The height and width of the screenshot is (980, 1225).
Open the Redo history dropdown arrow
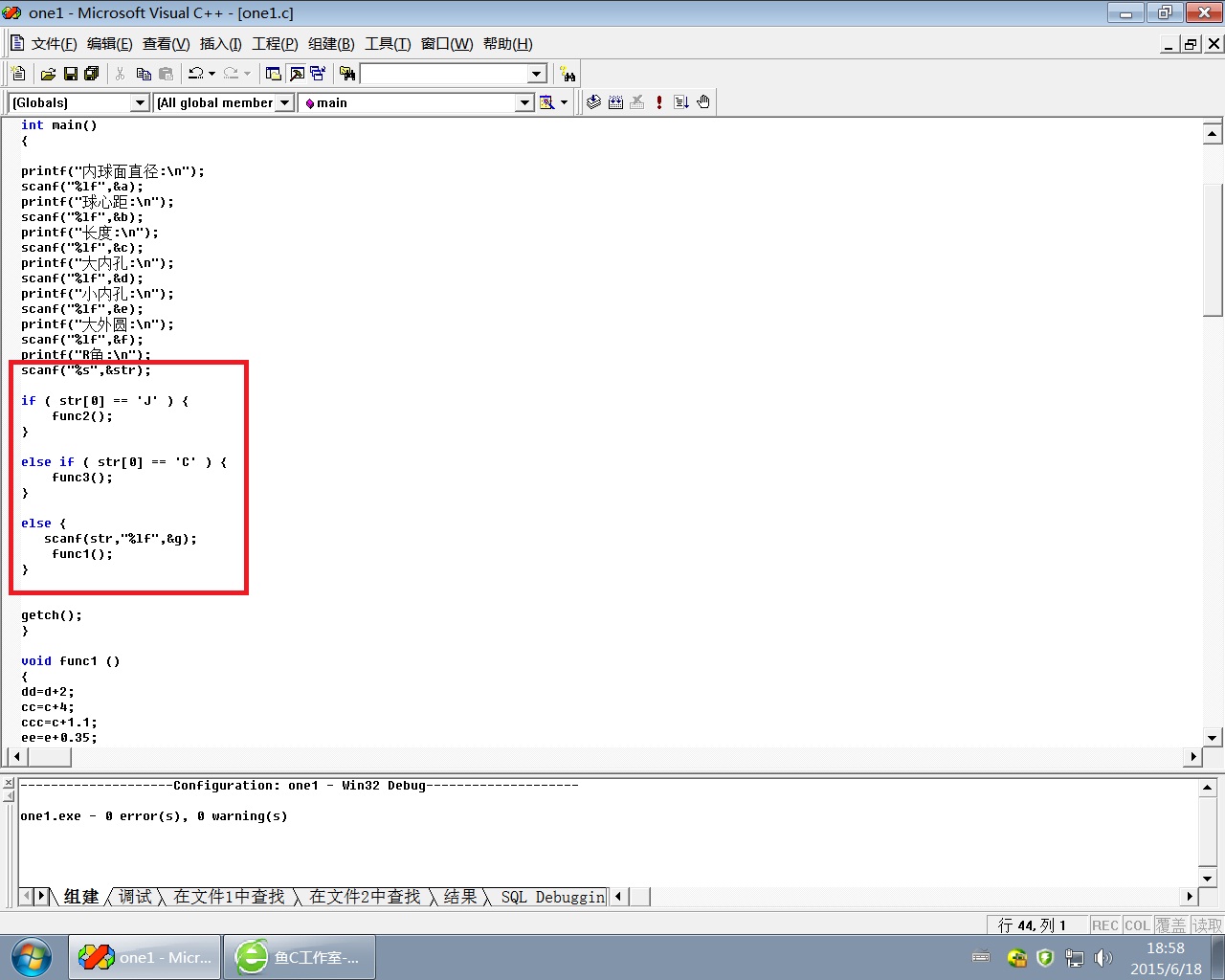[247, 74]
